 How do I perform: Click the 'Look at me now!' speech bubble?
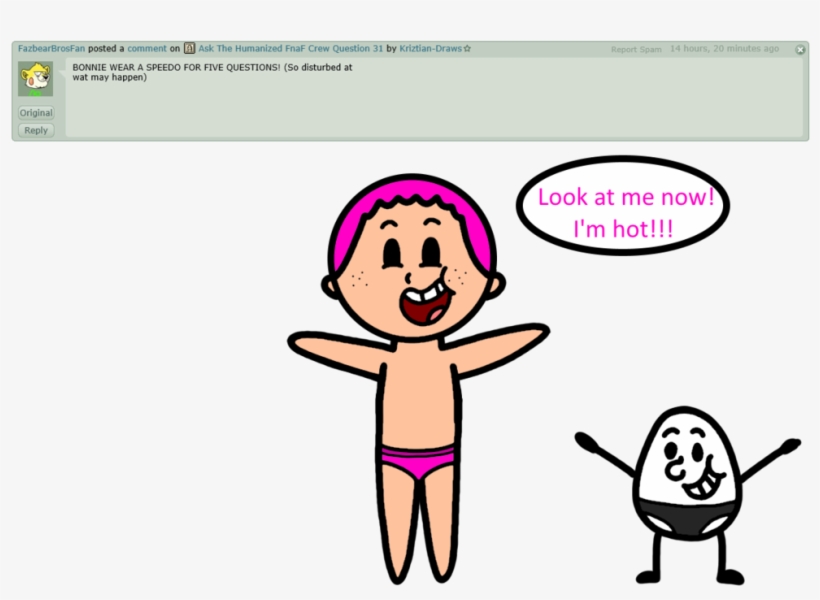[x=623, y=206]
